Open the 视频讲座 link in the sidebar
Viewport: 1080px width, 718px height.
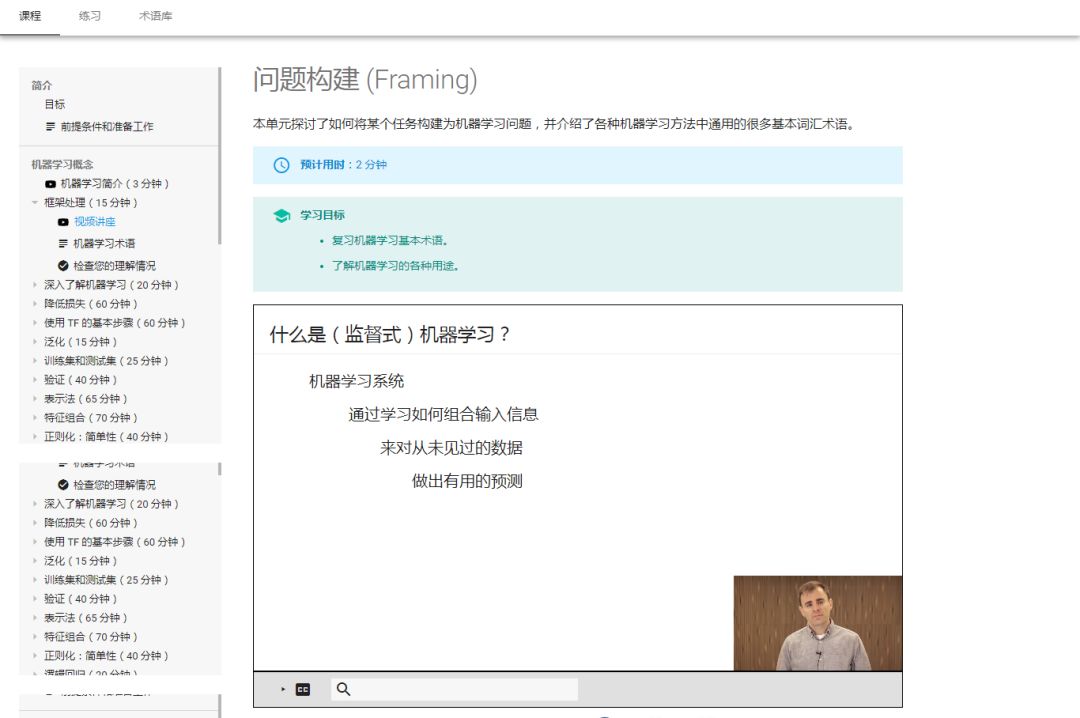[x=94, y=222]
